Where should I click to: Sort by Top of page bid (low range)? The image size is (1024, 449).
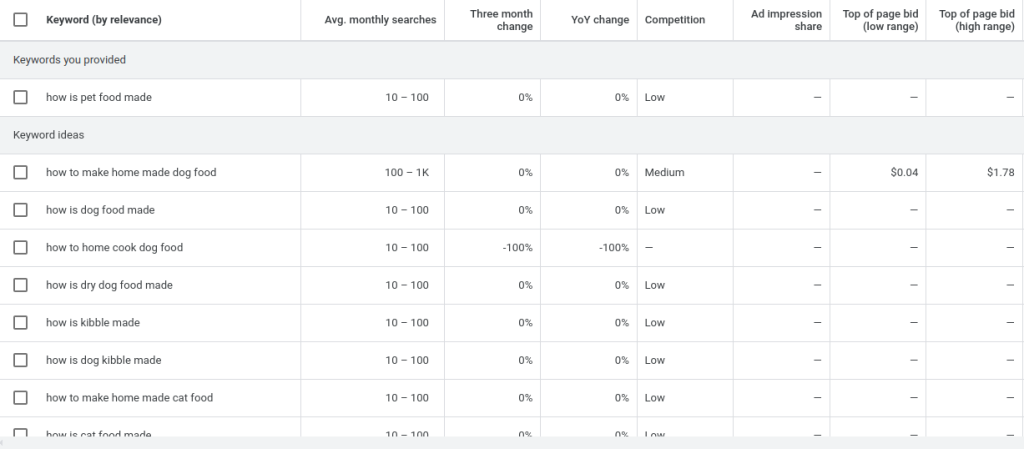[880, 20]
